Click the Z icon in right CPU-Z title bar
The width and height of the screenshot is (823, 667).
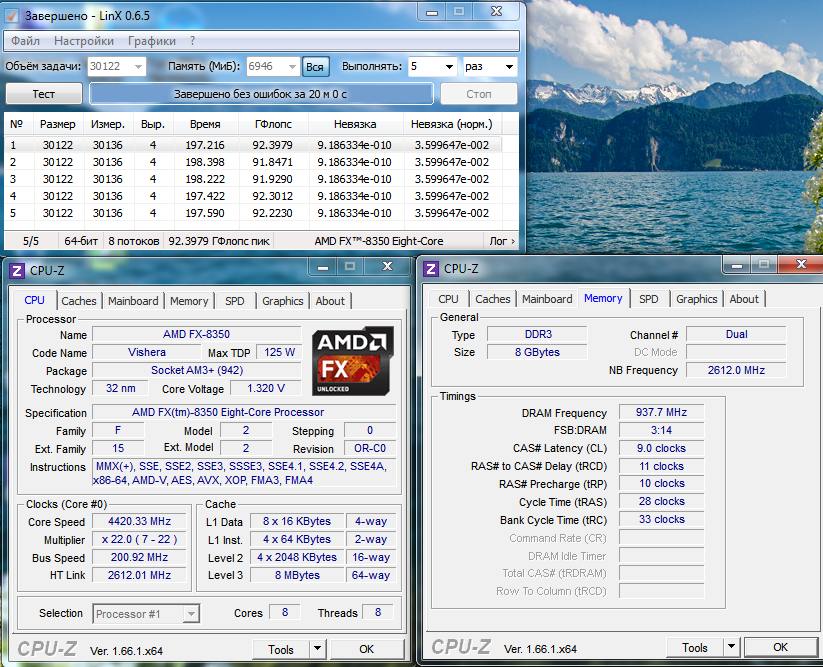[x=431, y=269]
